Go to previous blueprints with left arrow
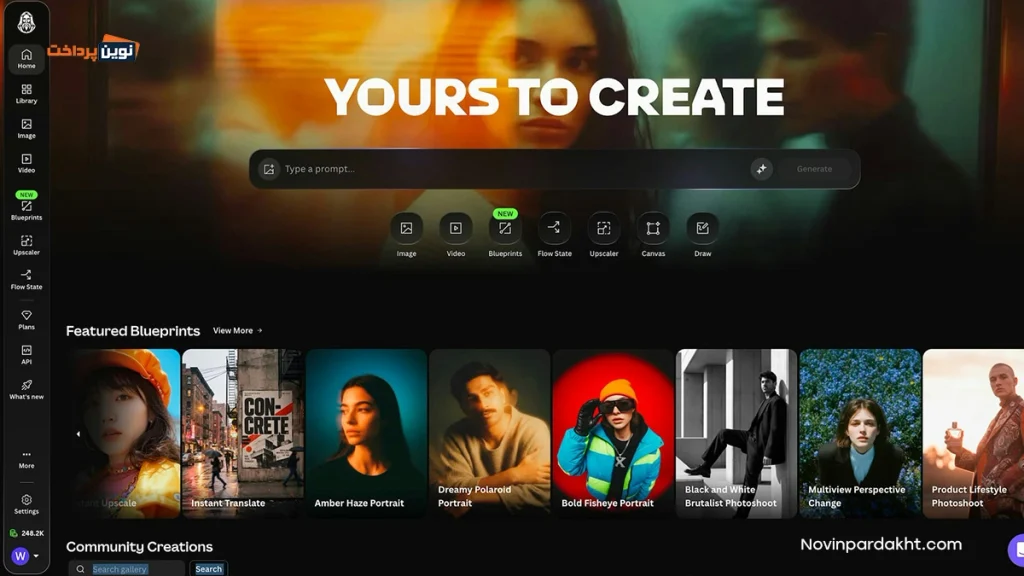 [x=78, y=434]
